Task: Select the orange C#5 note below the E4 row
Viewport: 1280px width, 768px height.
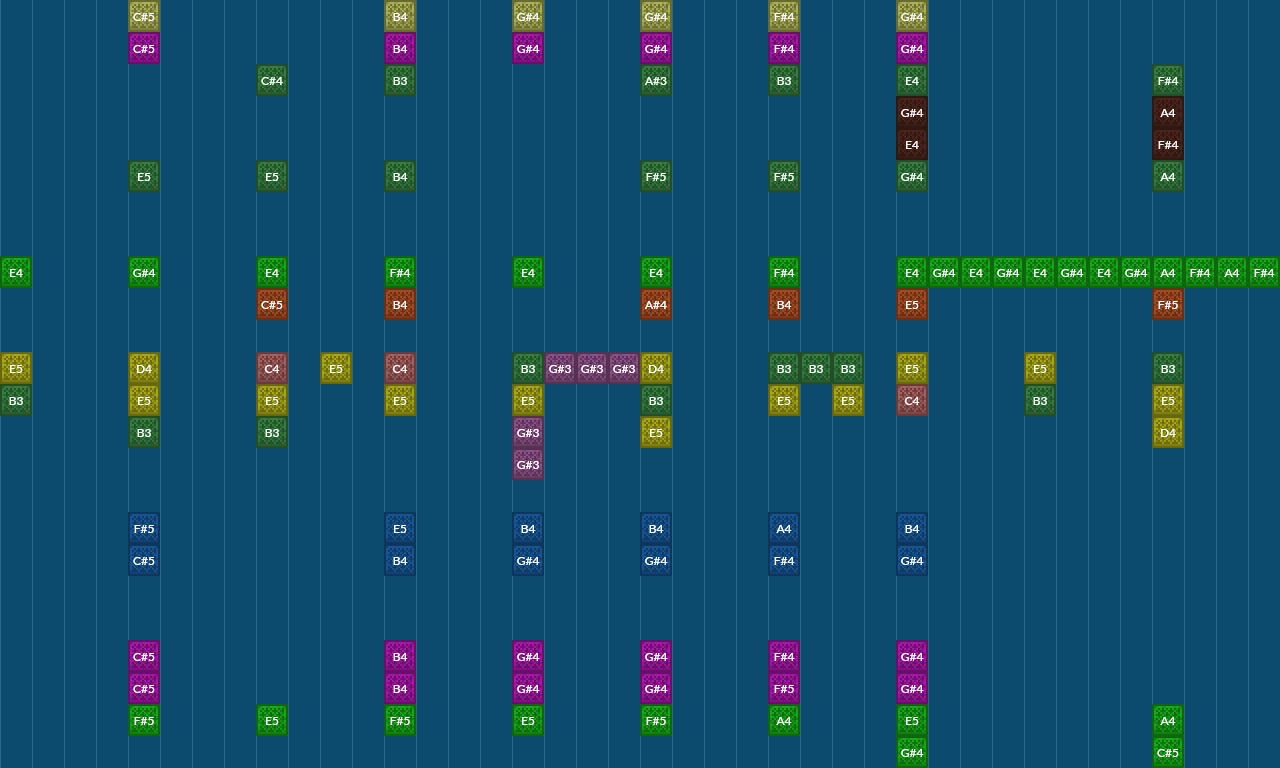Action: pos(271,304)
